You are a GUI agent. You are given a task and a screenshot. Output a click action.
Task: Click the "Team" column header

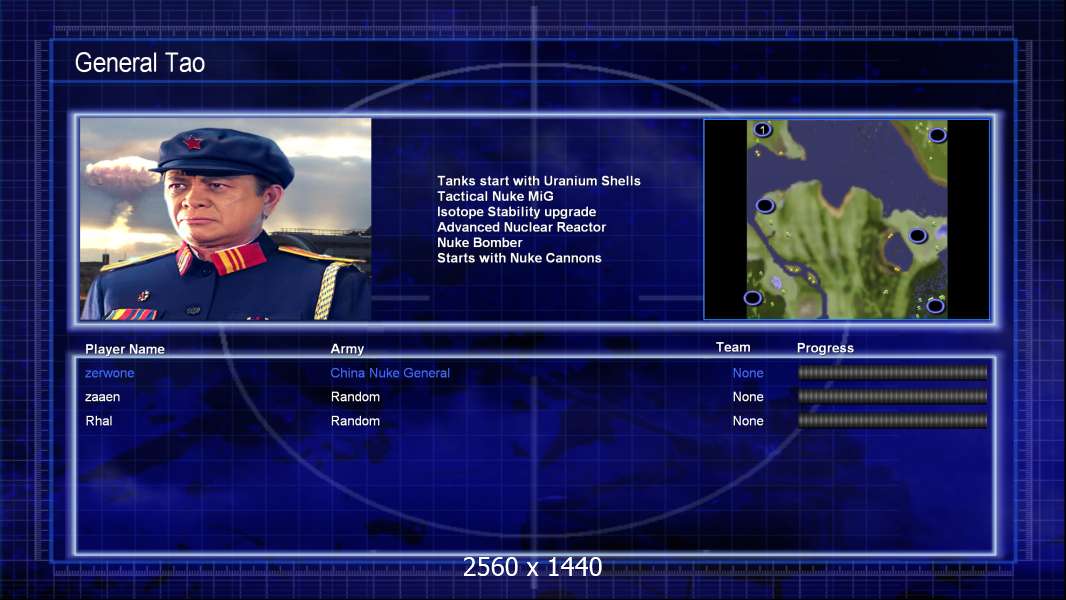coord(733,347)
